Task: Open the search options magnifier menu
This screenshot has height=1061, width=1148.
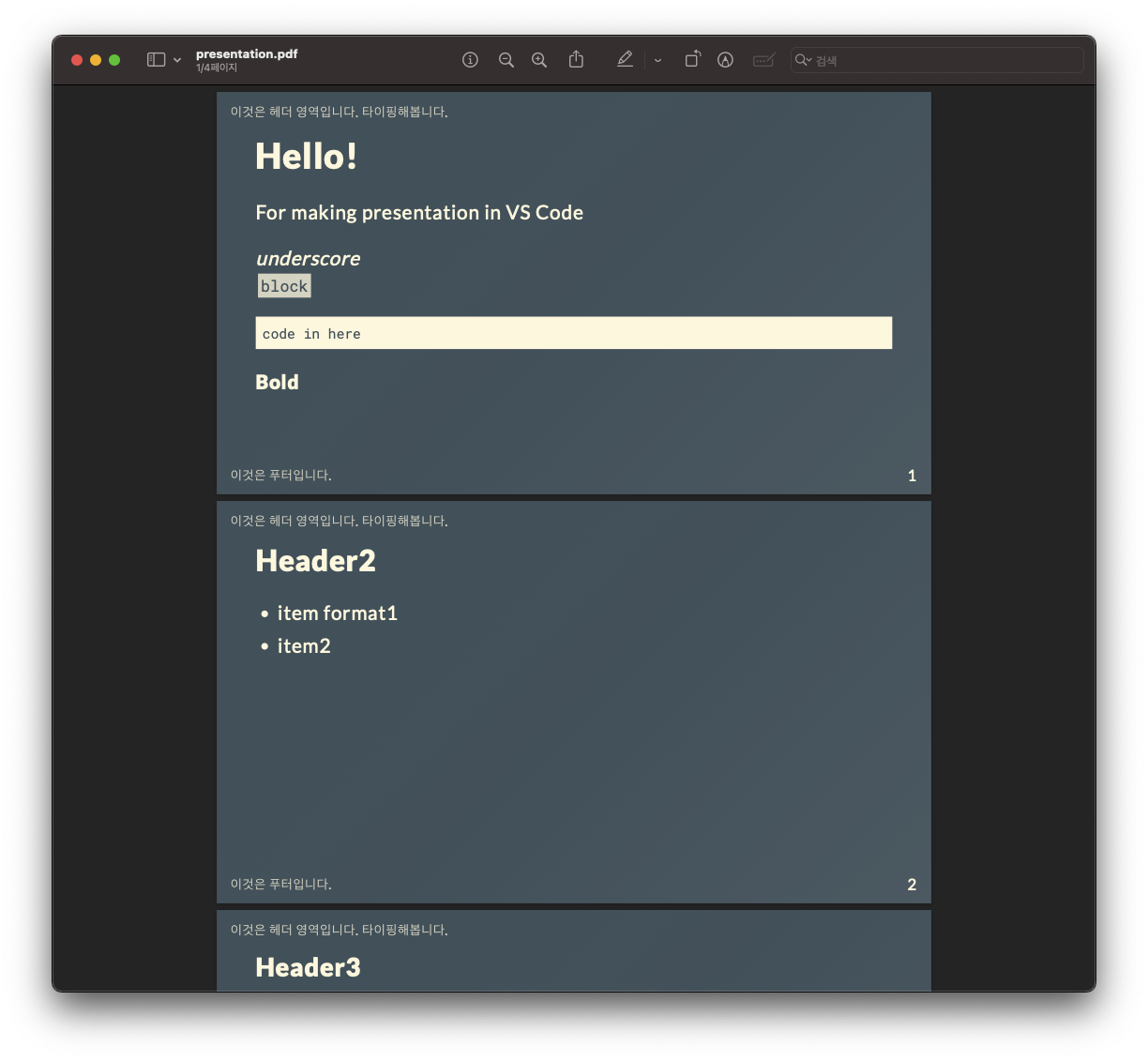Action: click(803, 60)
